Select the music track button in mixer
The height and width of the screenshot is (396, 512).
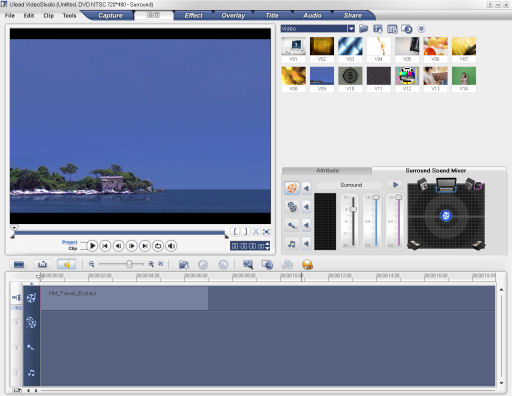(292, 244)
